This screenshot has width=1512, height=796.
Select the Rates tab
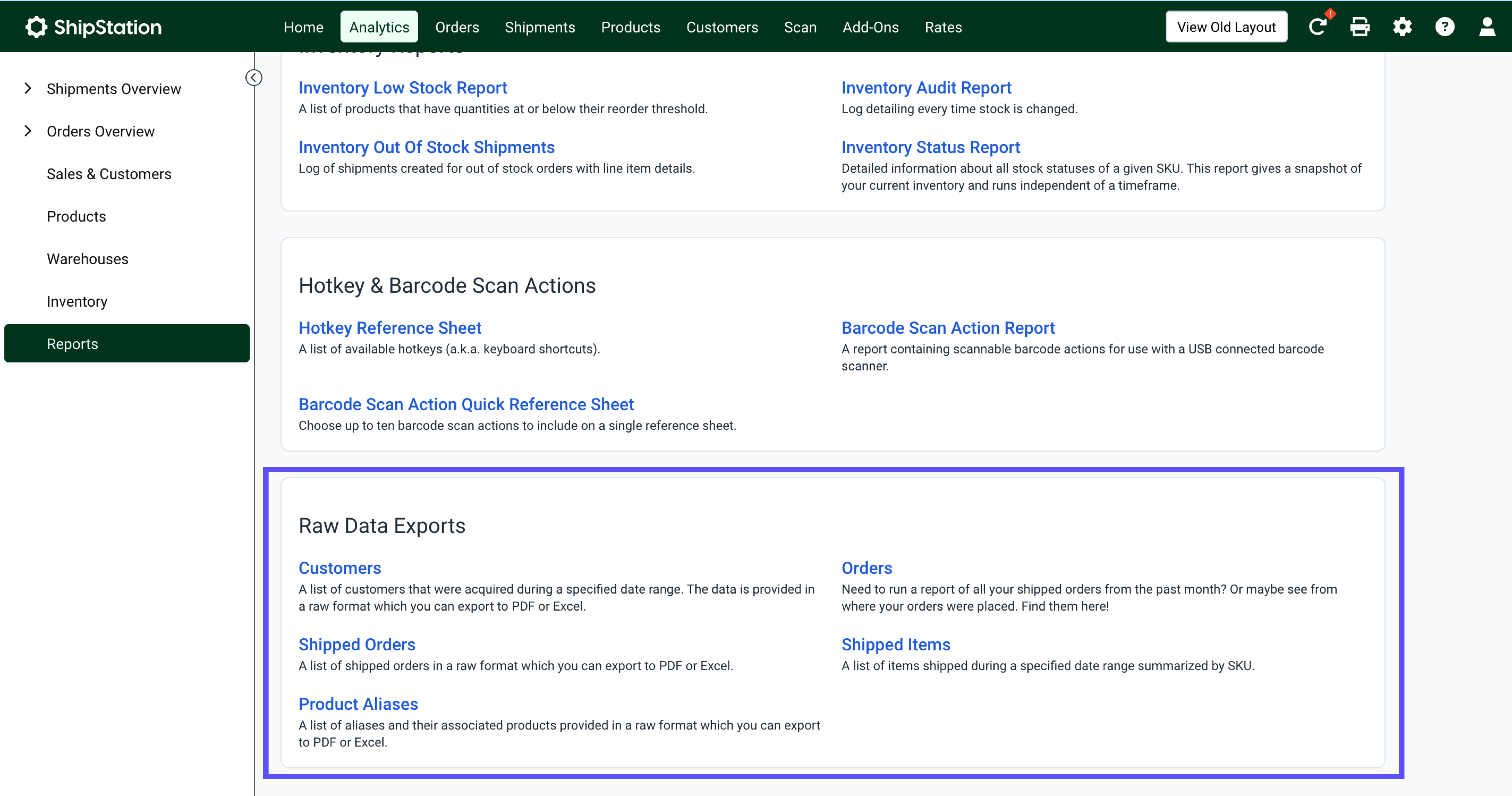(943, 27)
